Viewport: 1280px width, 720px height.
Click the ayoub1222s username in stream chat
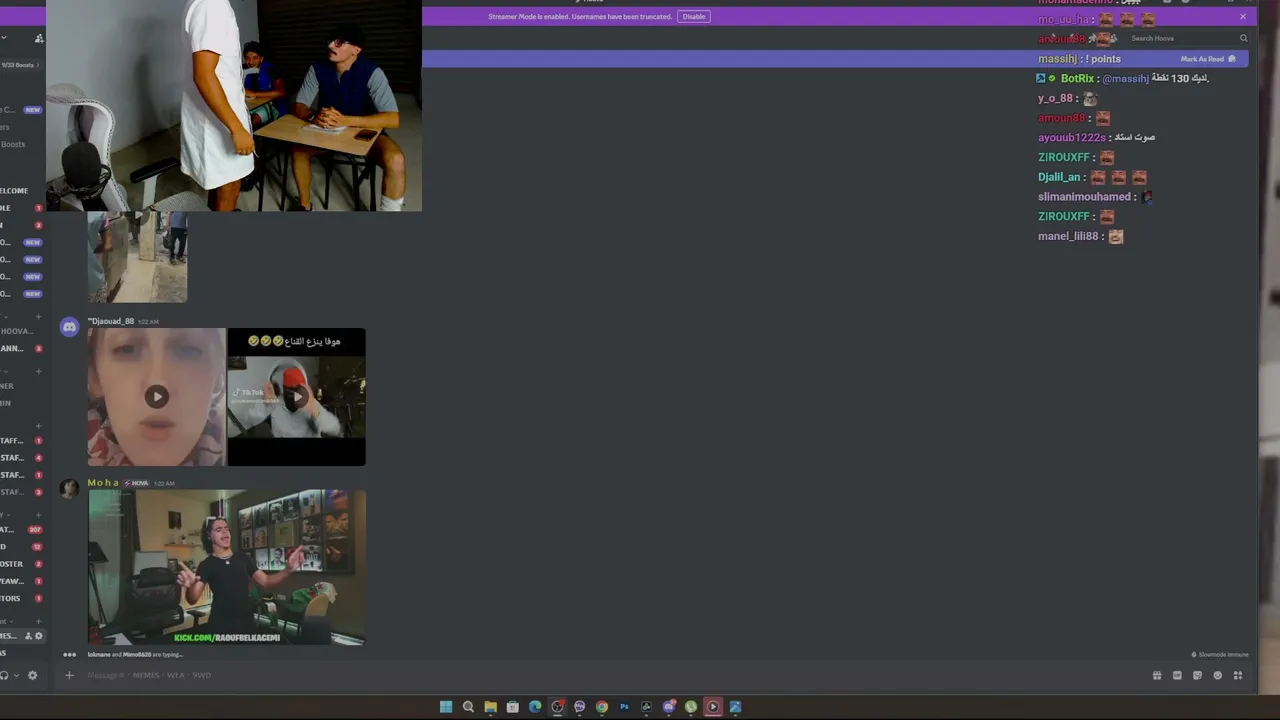click(x=1071, y=138)
